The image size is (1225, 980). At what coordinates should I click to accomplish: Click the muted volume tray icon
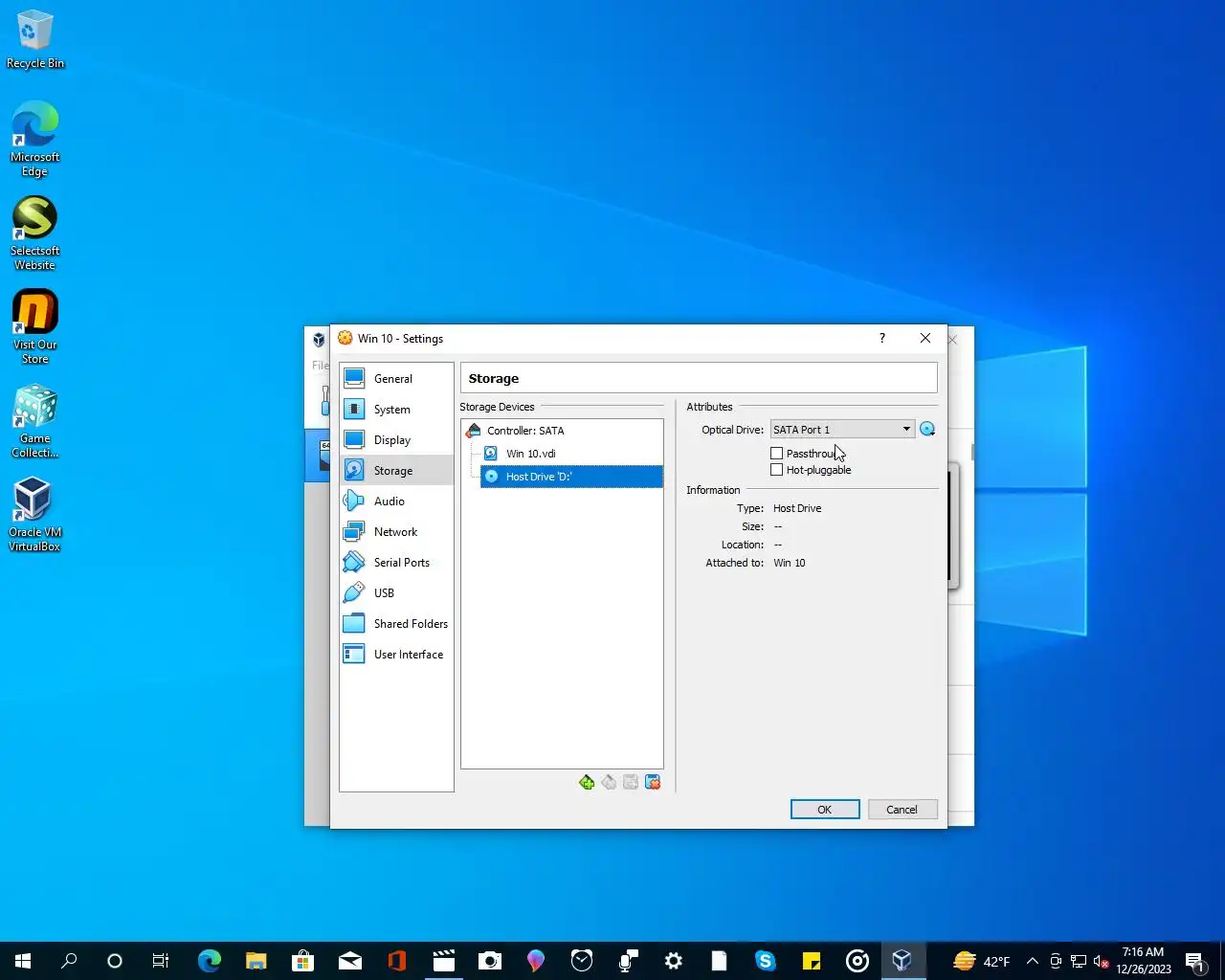1102,961
